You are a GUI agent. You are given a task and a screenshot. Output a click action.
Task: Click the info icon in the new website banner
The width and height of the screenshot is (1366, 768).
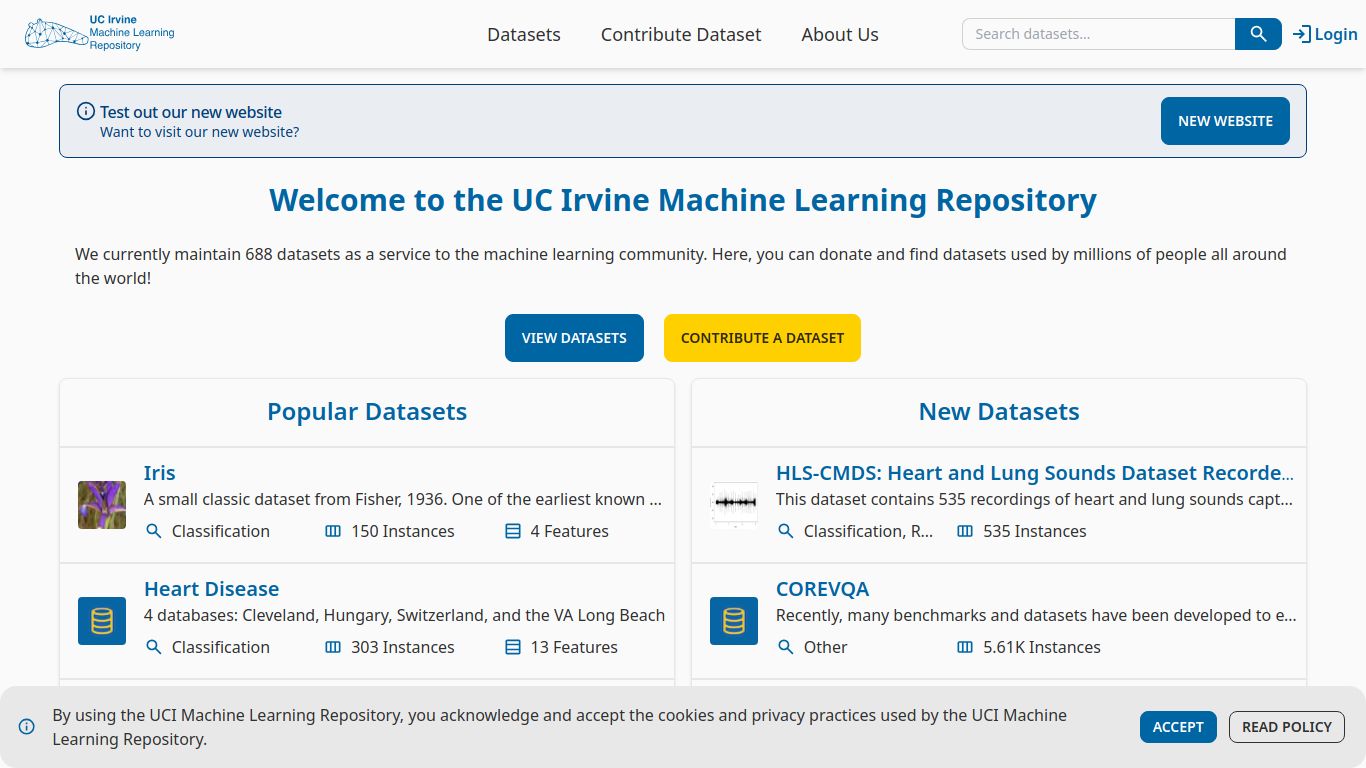(85, 111)
